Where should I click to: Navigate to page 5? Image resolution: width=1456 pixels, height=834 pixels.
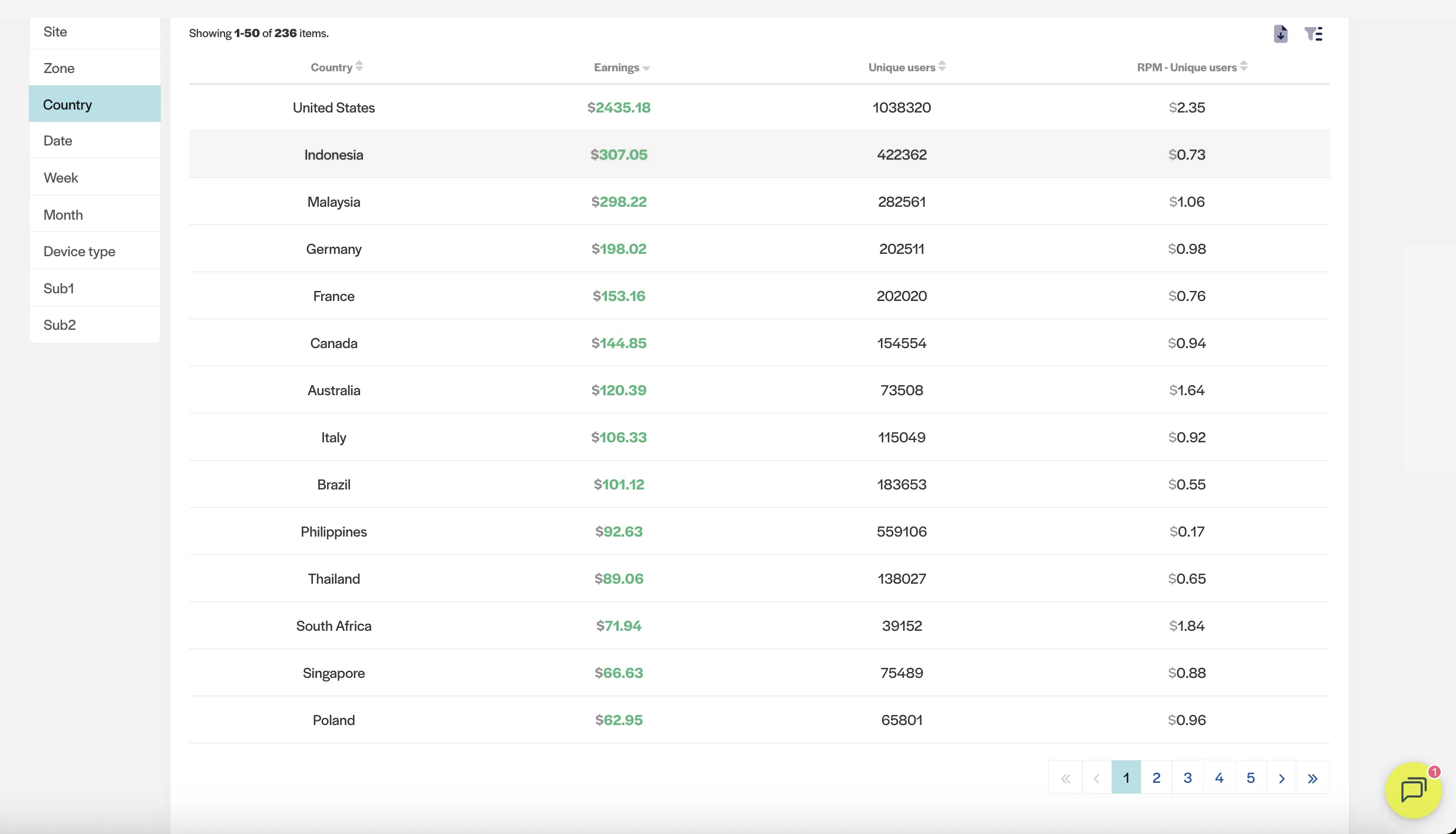pos(1250,778)
